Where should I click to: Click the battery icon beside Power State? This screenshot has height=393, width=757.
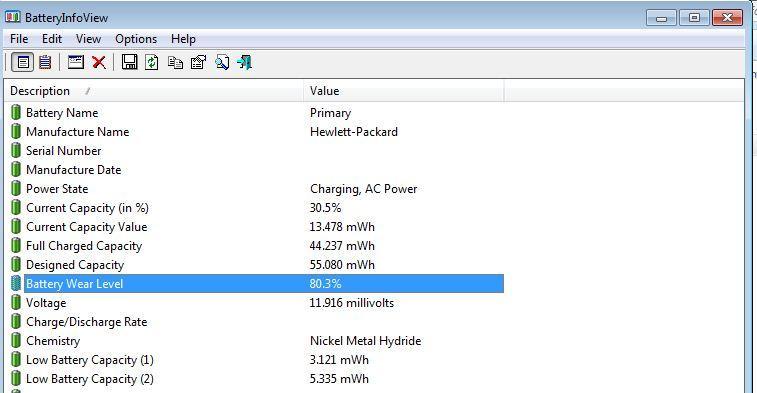(16, 189)
